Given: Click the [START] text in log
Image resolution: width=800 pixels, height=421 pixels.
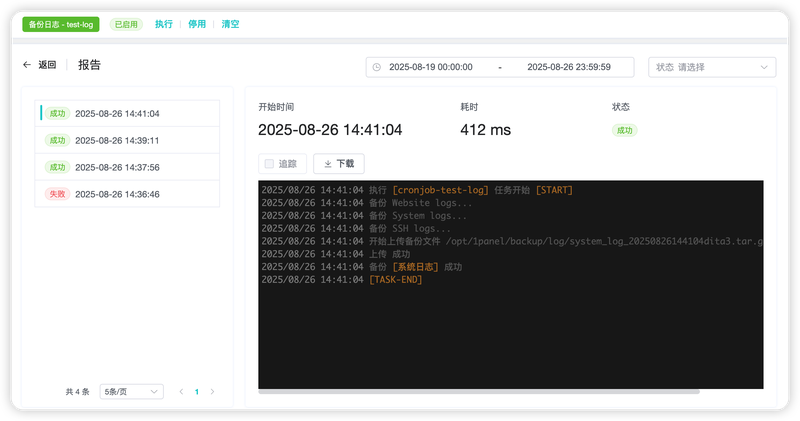Looking at the screenshot, I should pyautogui.click(x=554, y=190).
